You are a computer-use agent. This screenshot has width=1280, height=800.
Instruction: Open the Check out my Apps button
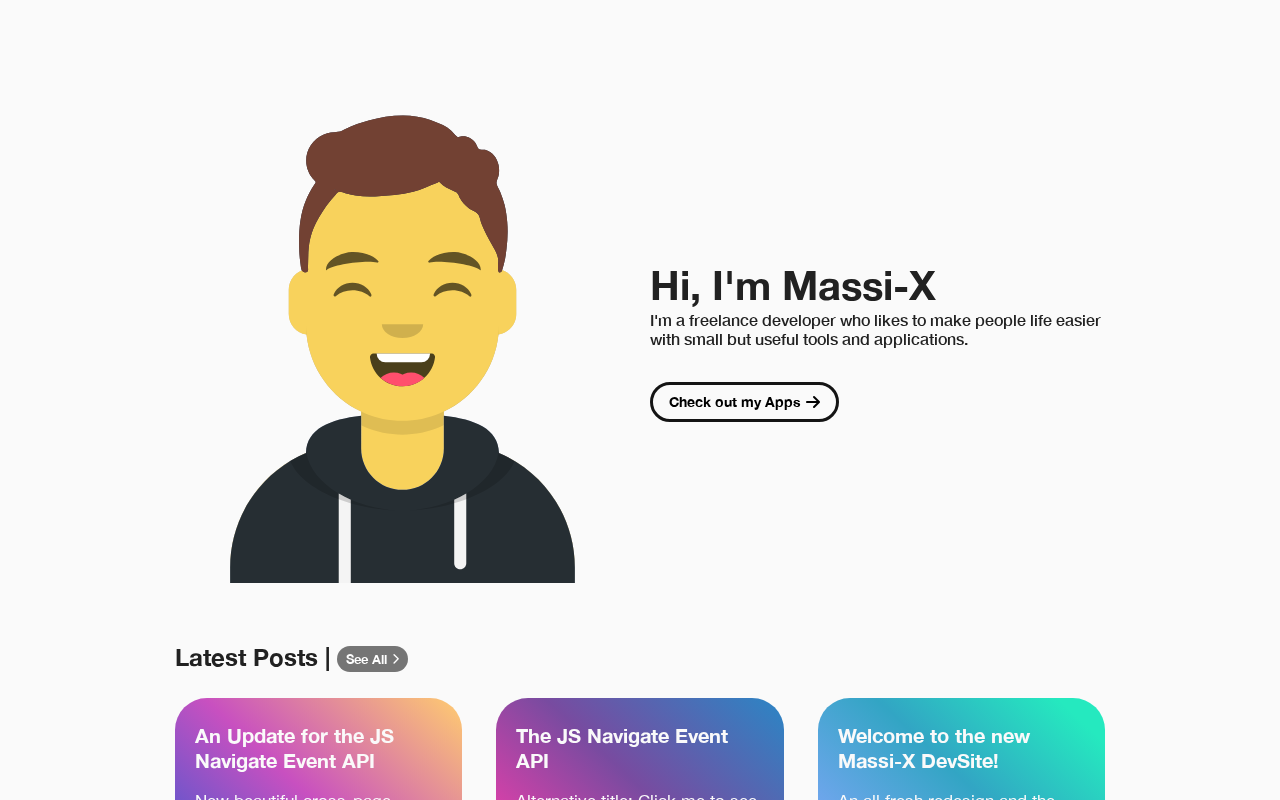pyautogui.click(x=744, y=402)
